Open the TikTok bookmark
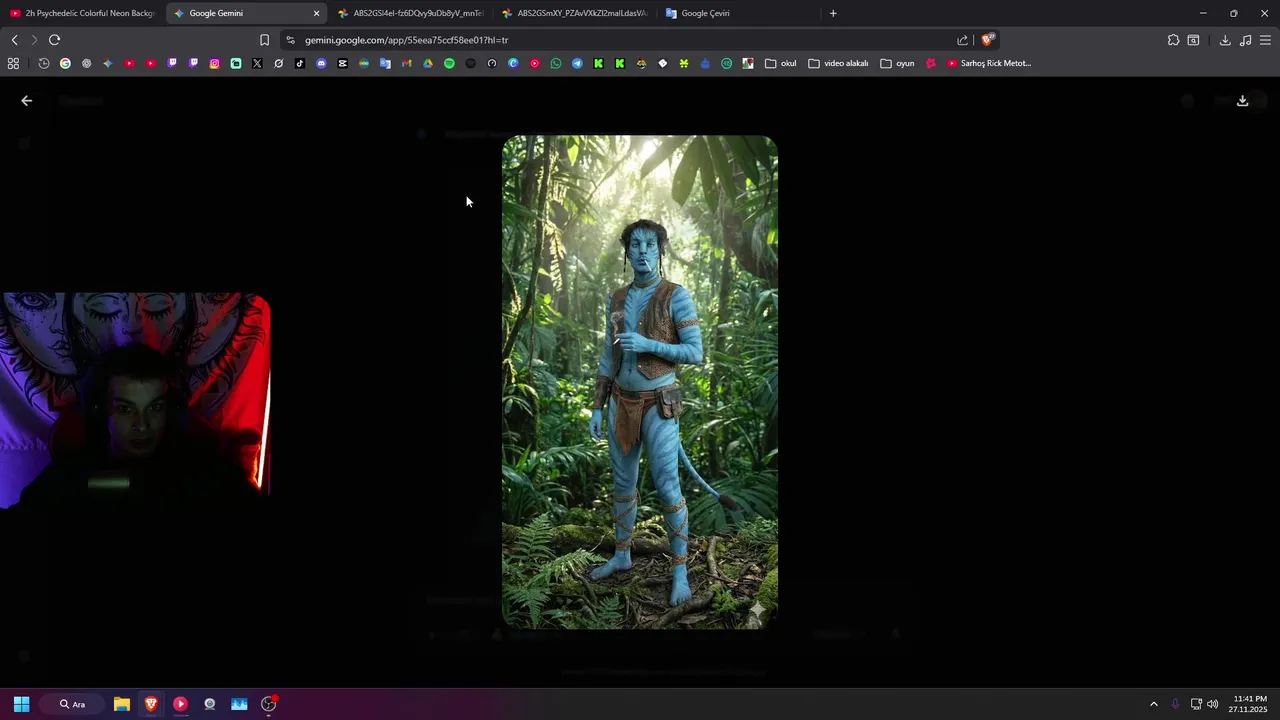This screenshot has width=1280, height=720. point(299,63)
